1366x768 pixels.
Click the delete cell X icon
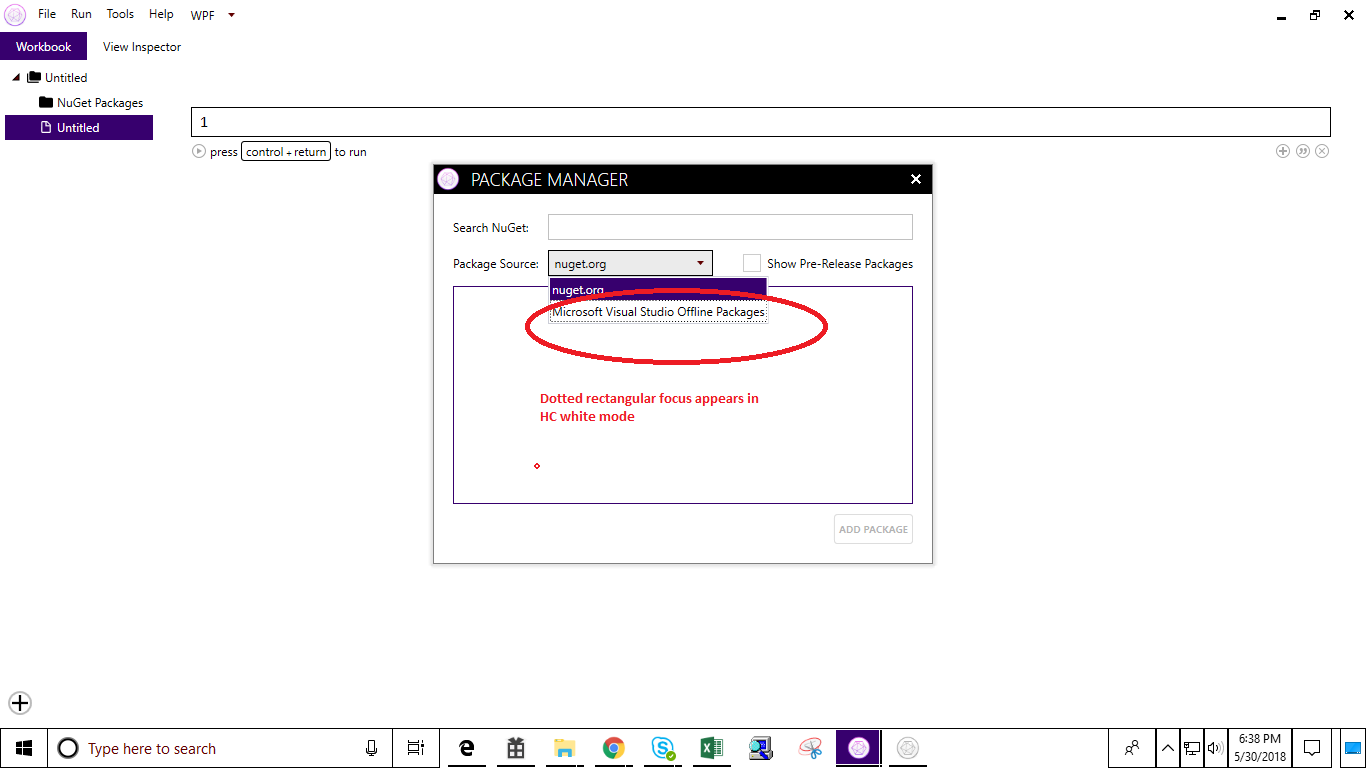[1322, 151]
